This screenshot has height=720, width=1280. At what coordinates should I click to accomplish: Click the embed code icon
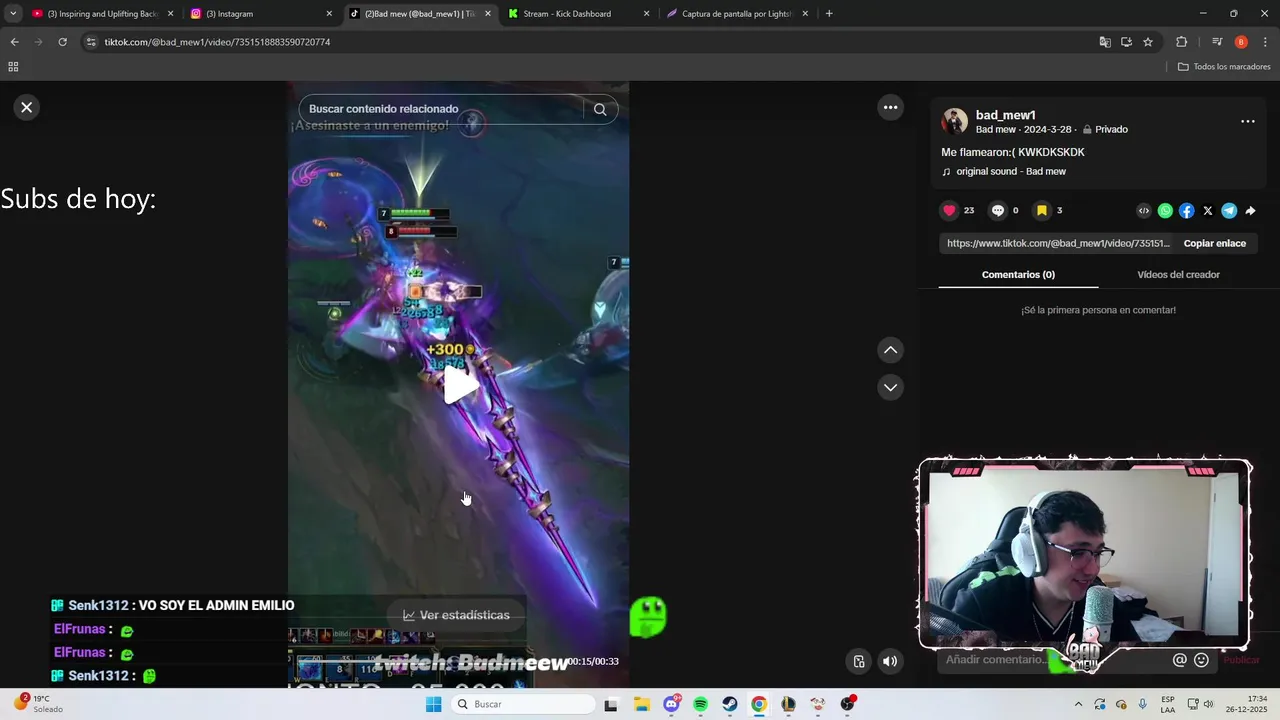[1144, 210]
